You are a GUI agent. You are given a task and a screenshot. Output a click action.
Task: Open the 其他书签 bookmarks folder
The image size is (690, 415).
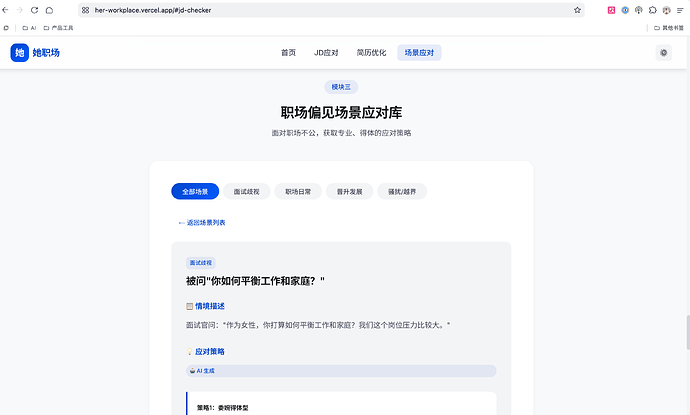tap(669, 28)
